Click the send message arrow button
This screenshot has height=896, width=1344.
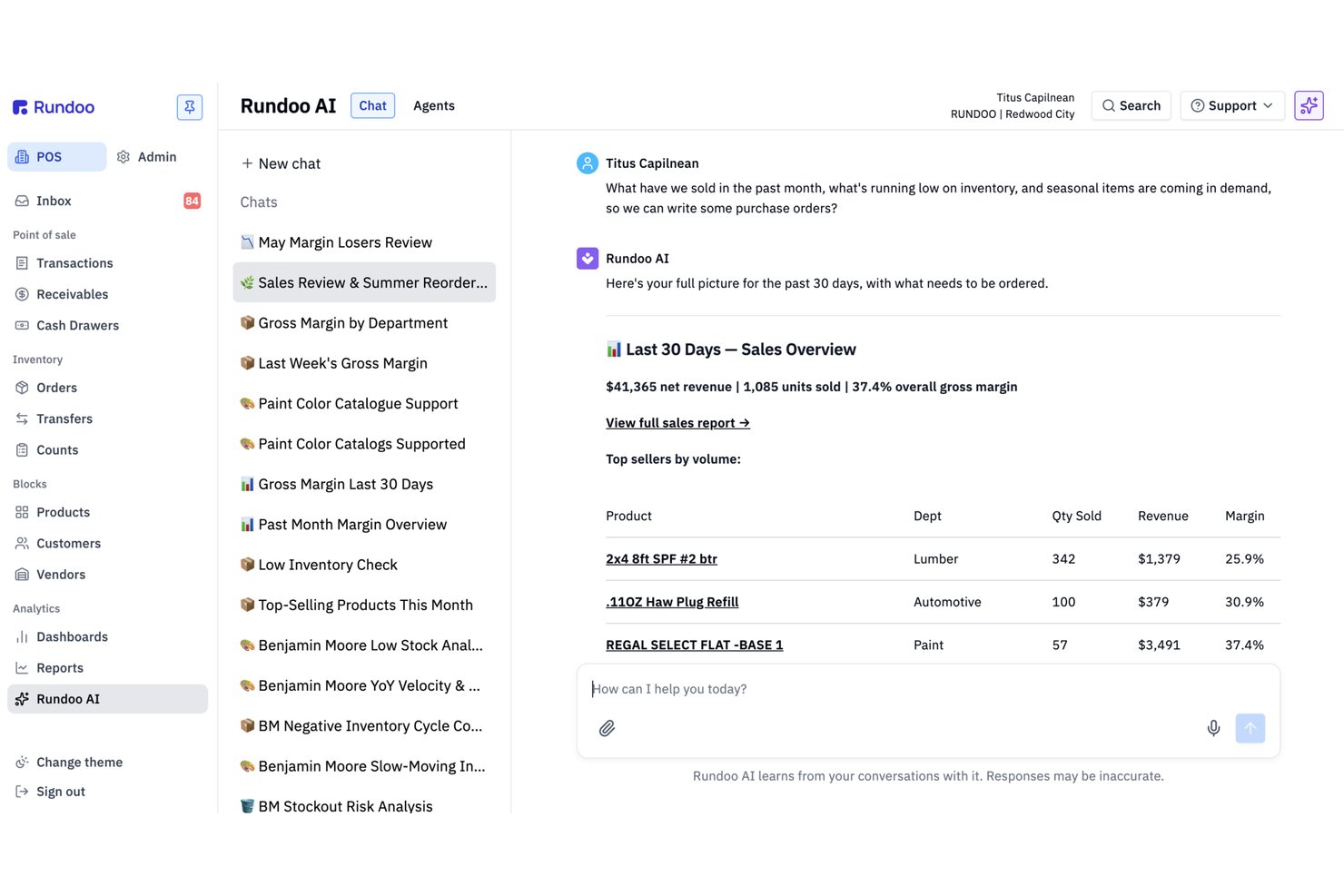(1250, 728)
